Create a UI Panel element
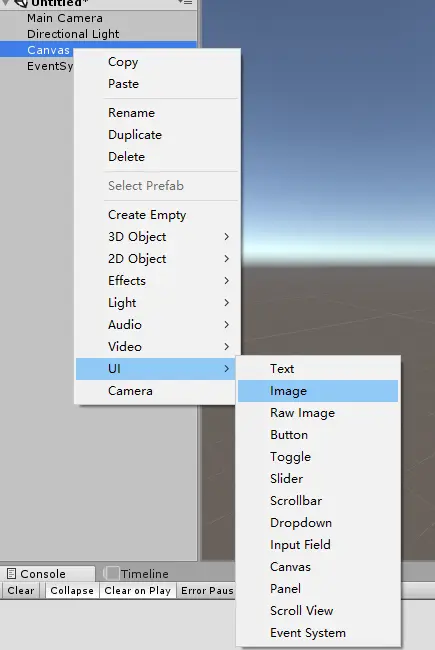The width and height of the screenshot is (435, 650). click(318, 589)
